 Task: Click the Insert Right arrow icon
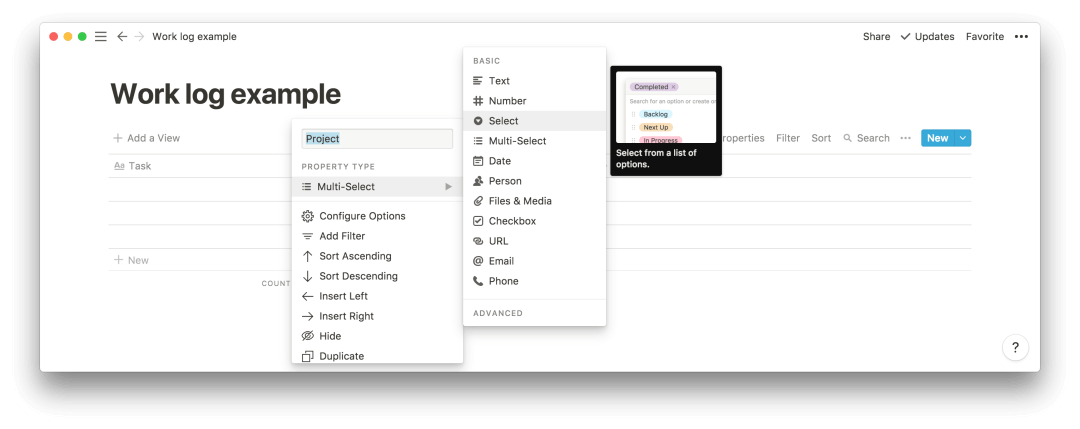pyautogui.click(x=308, y=316)
